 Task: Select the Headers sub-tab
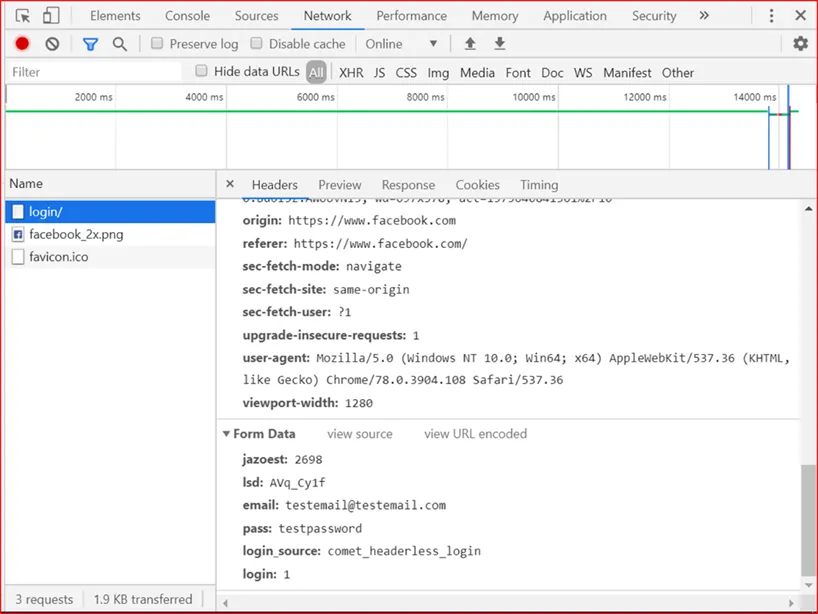pyautogui.click(x=274, y=185)
